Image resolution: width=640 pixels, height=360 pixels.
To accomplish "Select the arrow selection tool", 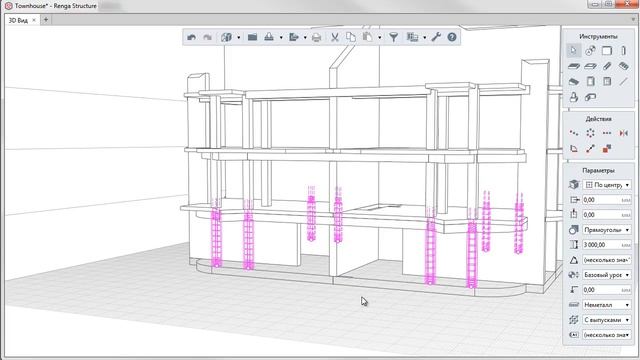I will point(574,51).
